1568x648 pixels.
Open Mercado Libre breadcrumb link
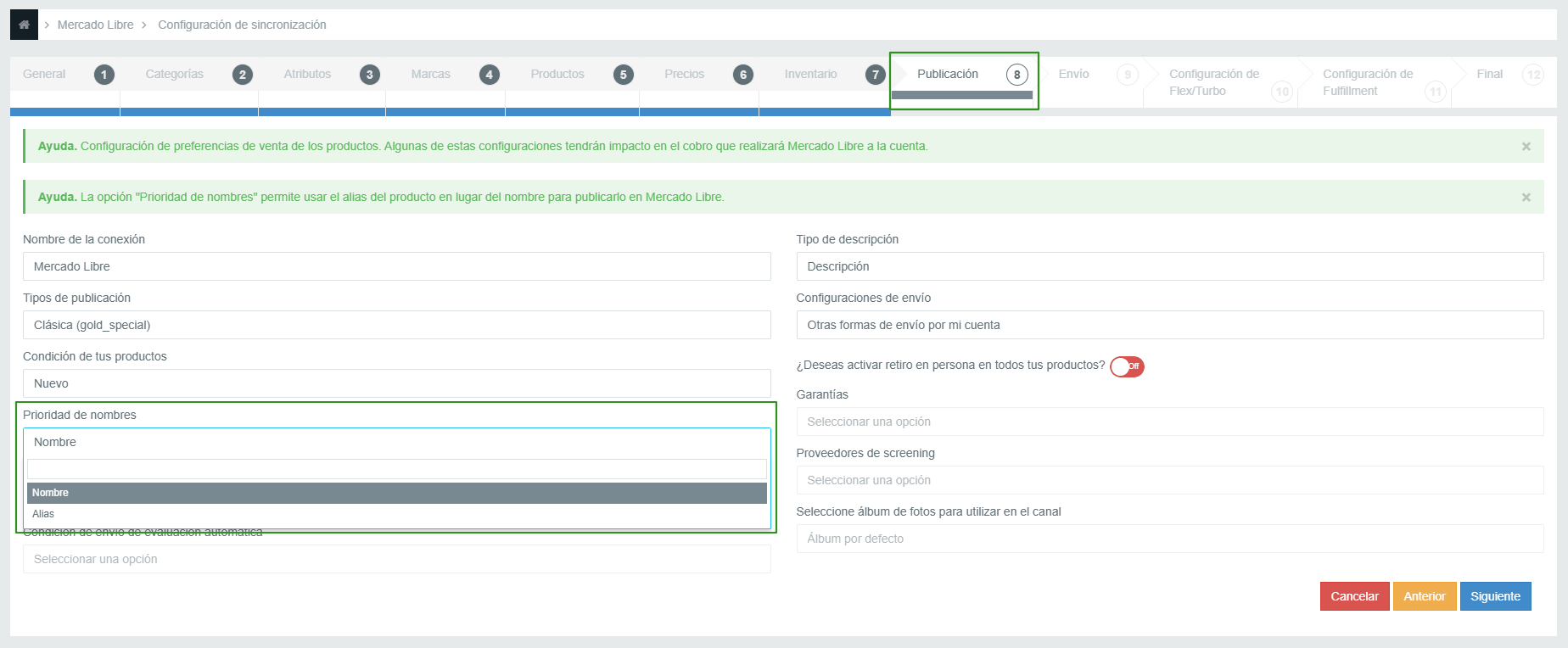tap(95, 25)
